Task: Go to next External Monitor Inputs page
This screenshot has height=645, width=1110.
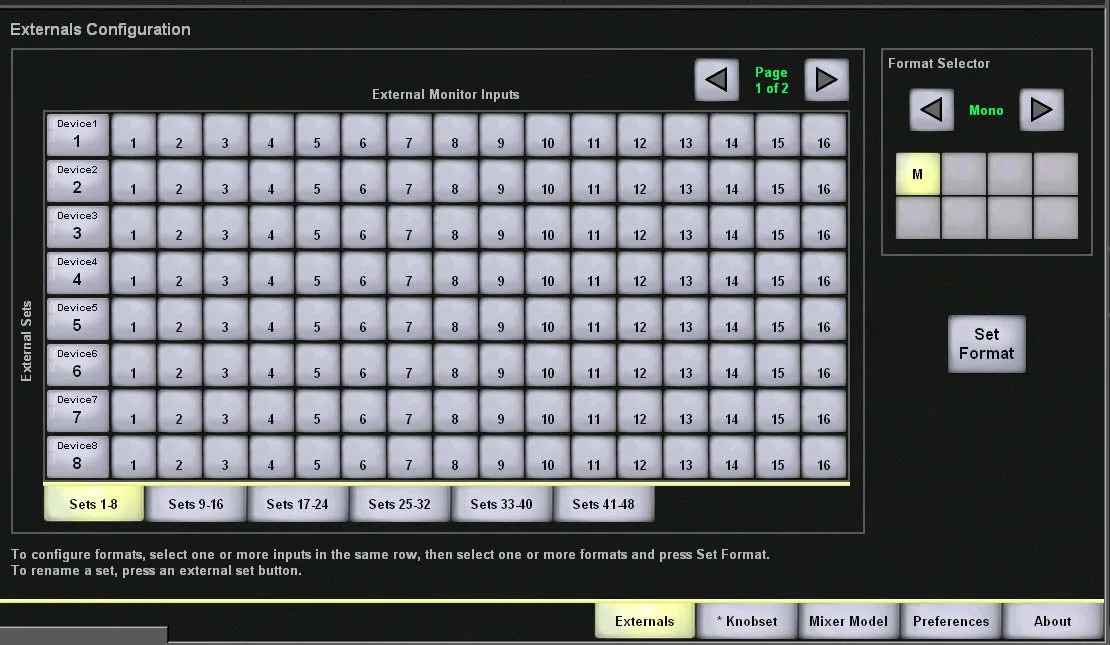Action: coord(826,80)
